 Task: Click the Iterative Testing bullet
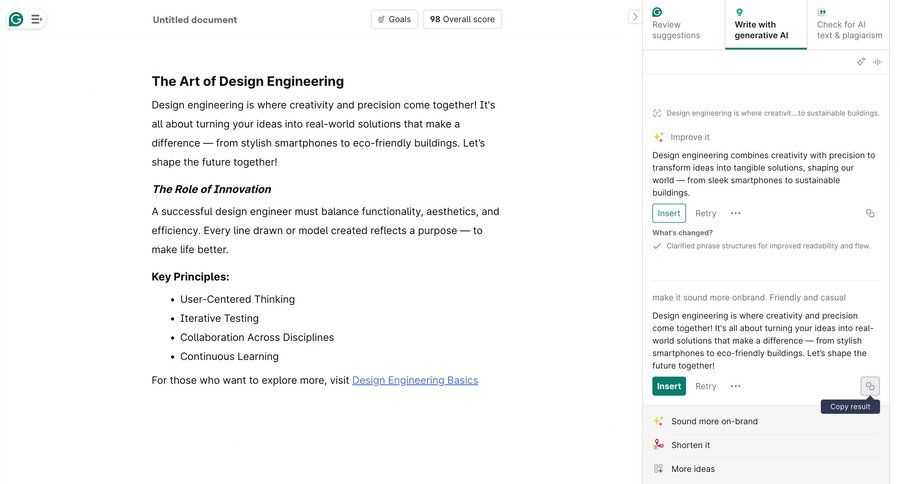point(219,318)
